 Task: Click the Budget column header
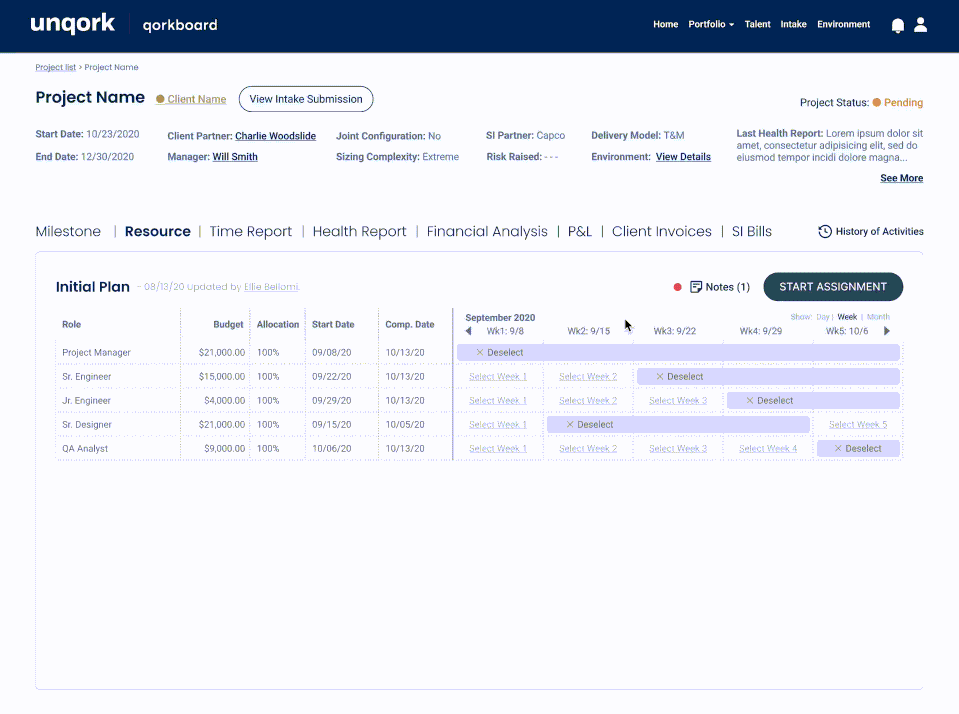coord(228,324)
